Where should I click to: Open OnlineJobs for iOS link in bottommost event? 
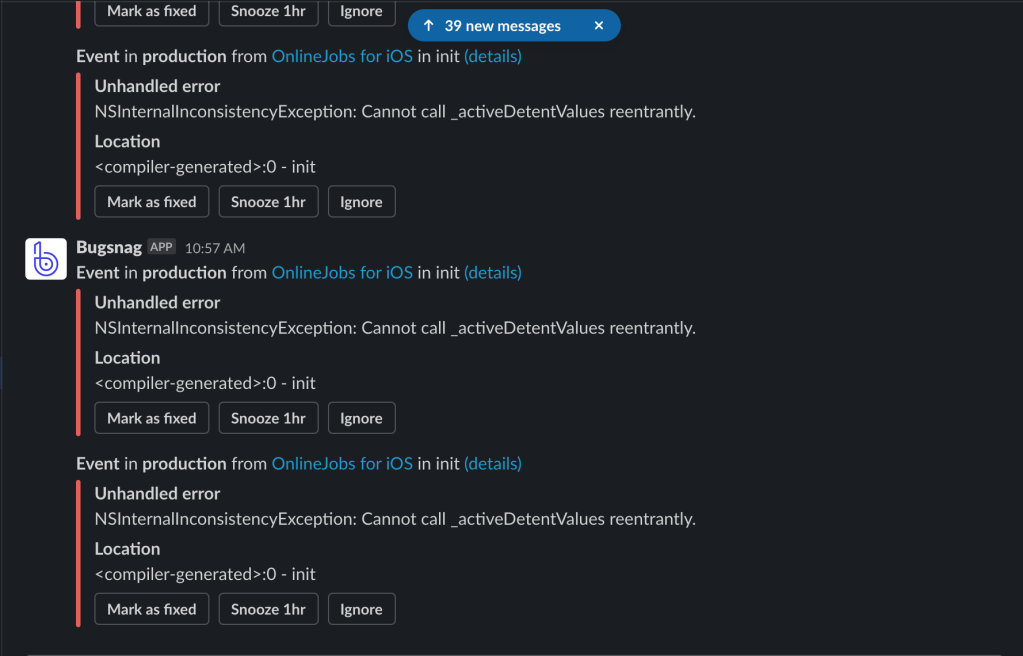342,463
